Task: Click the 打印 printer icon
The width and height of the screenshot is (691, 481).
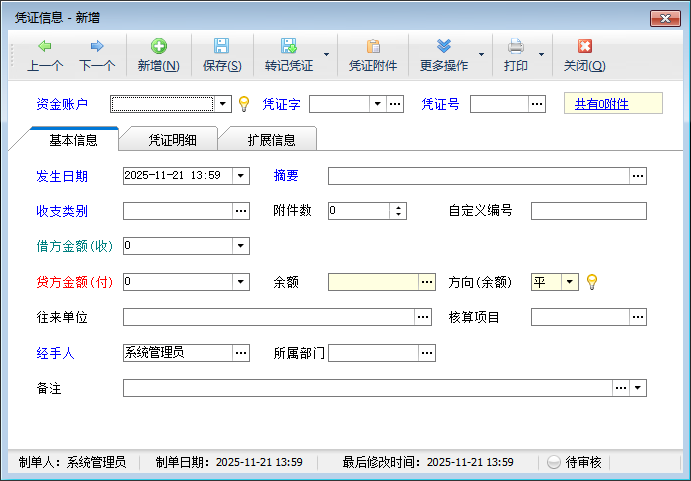Action: coord(516,47)
